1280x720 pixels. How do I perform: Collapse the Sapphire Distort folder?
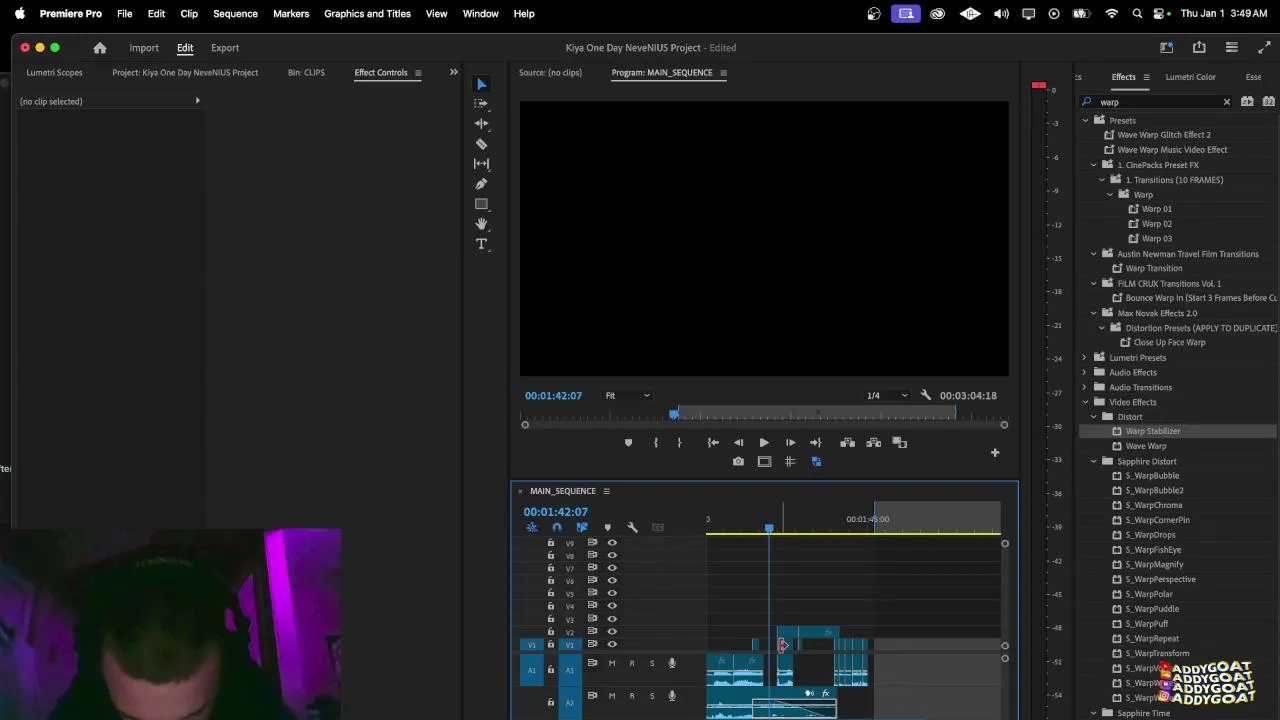coord(1094,462)
